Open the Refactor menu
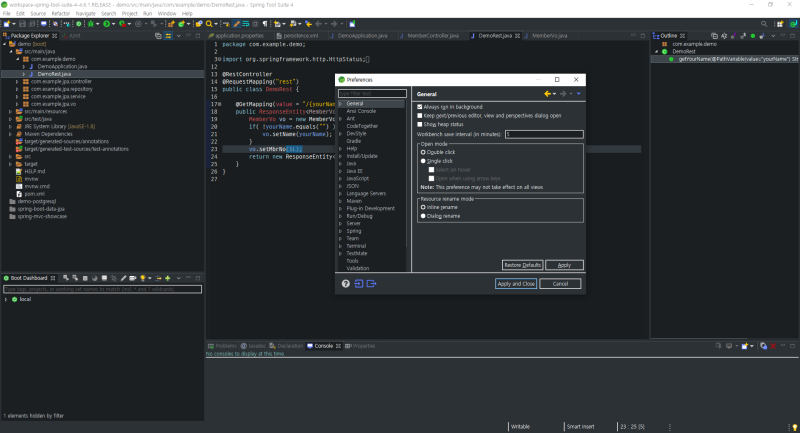This screenshot has width=800, height=433. (60, 13)
